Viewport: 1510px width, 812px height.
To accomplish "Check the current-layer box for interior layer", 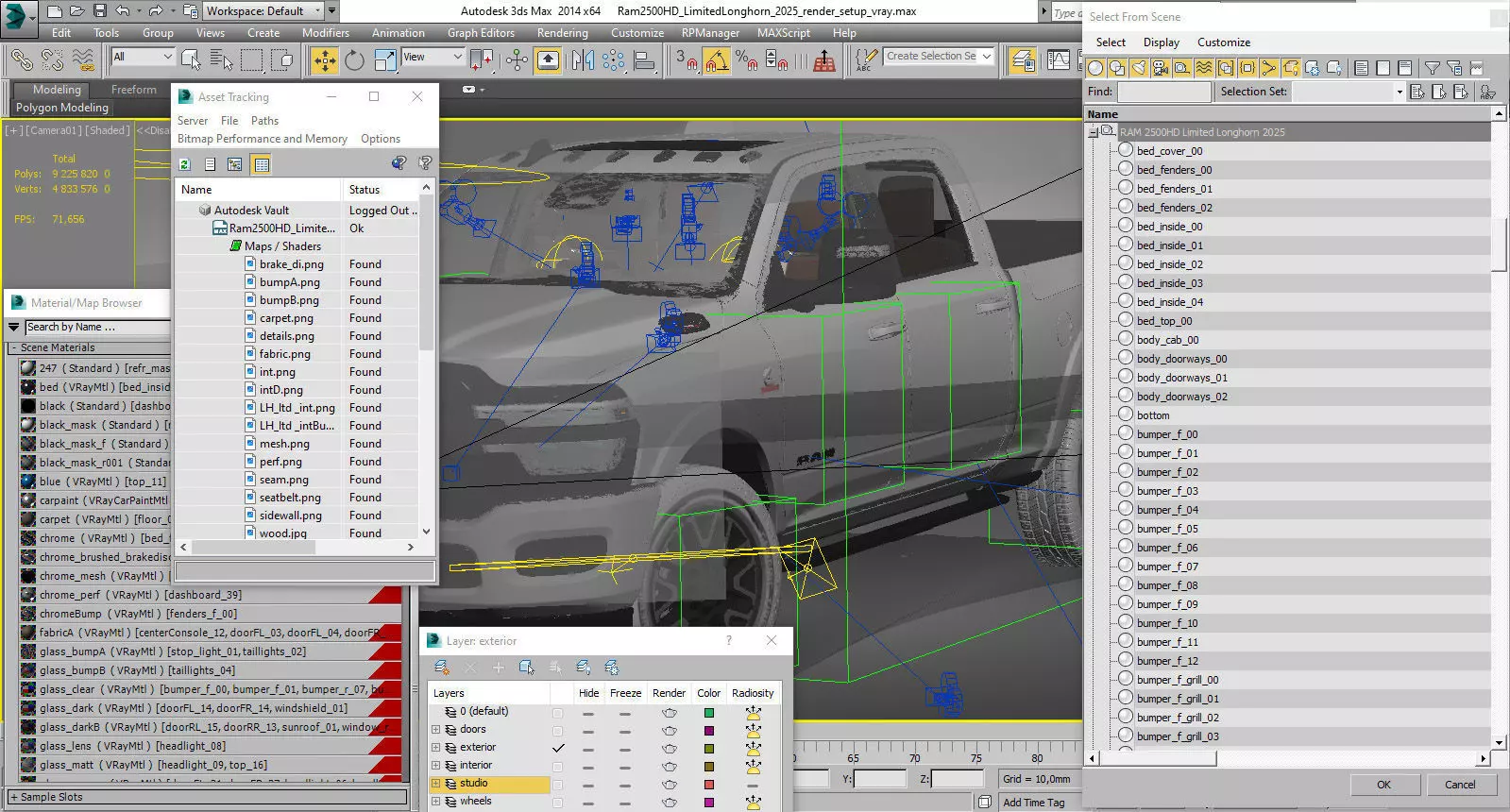I will (x=557, y=766).
